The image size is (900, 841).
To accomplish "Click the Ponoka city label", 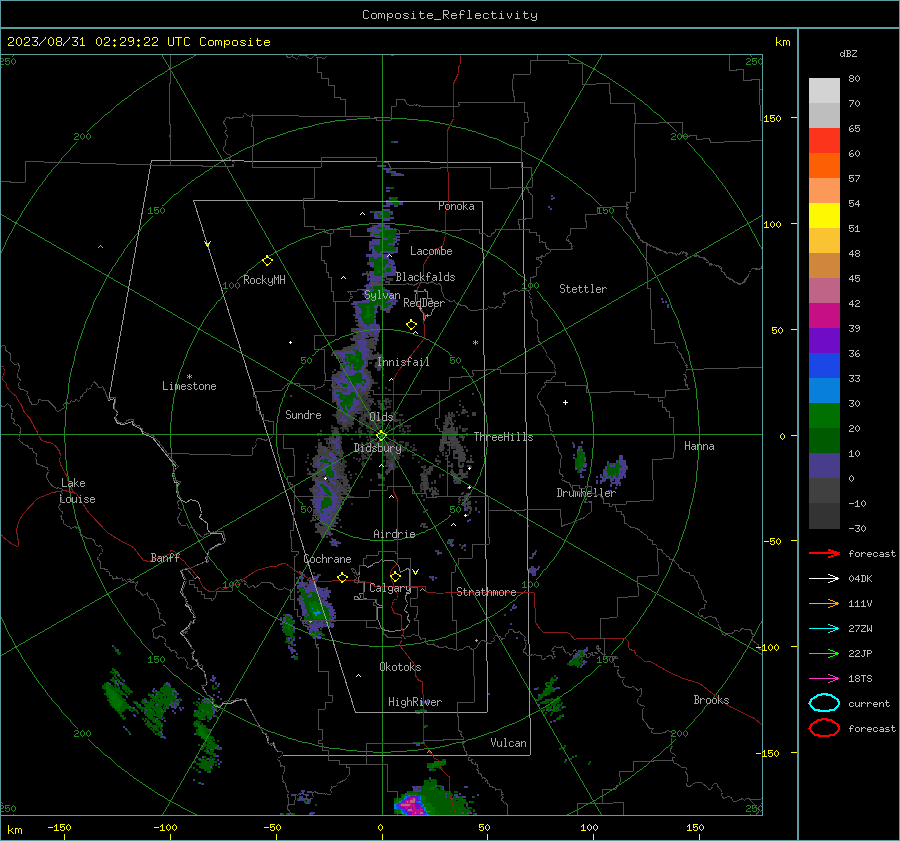I will point(456,206).
